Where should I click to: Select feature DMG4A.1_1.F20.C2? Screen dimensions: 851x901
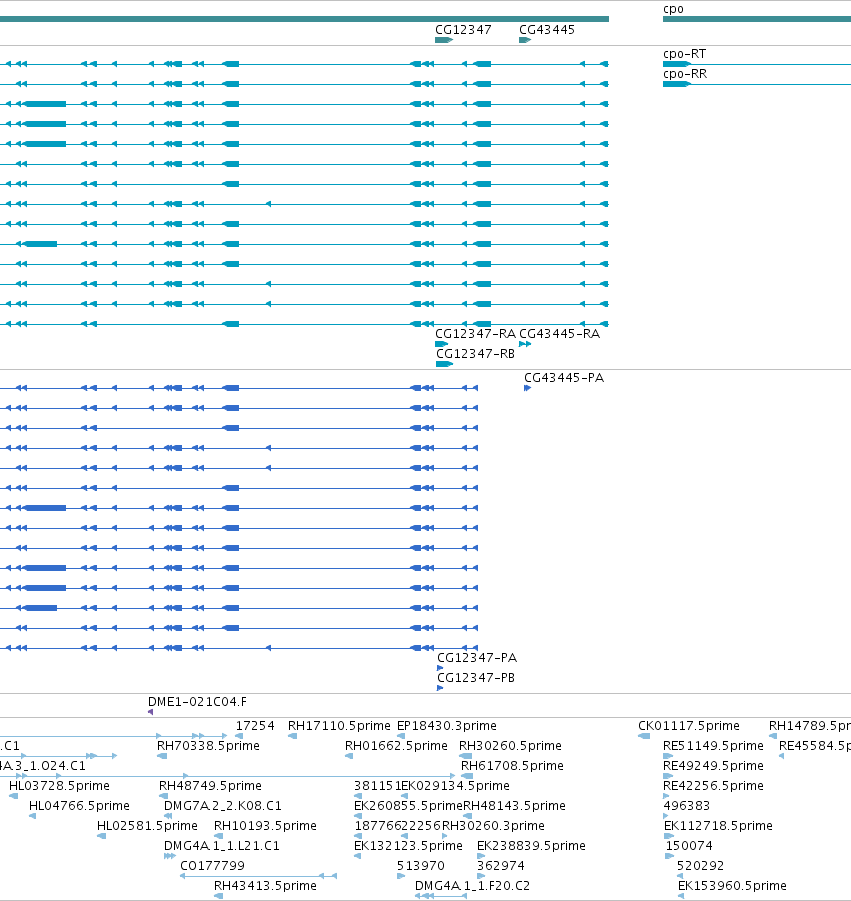point(472,886)
